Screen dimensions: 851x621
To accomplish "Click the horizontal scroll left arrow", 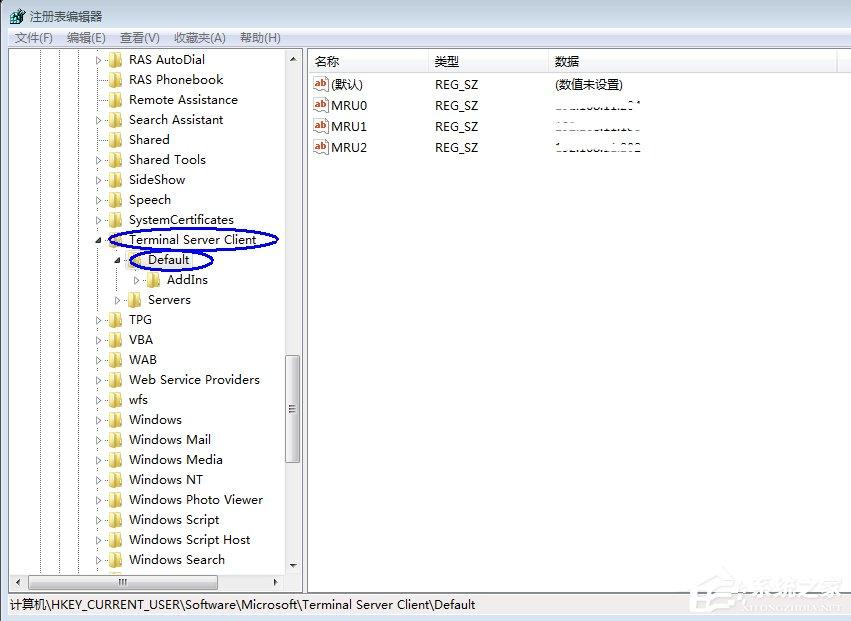I will click(x=18, y=582).
